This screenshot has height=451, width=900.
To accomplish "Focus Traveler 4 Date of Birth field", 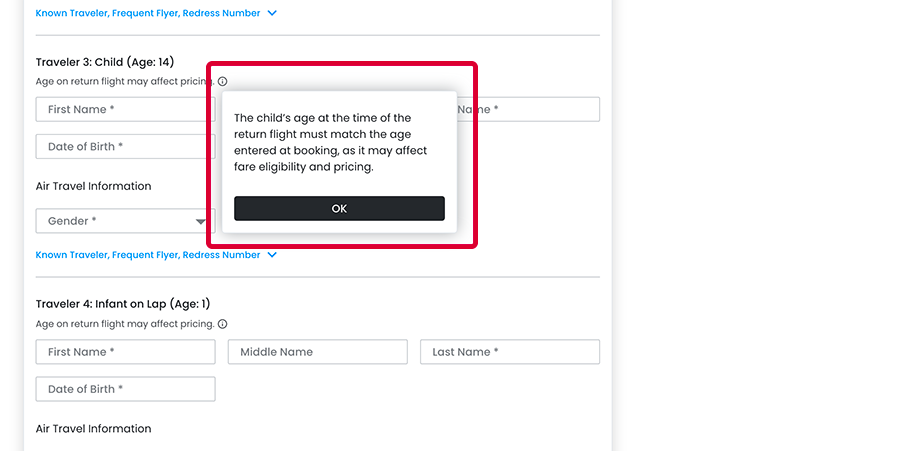I will tap(125, 389).
